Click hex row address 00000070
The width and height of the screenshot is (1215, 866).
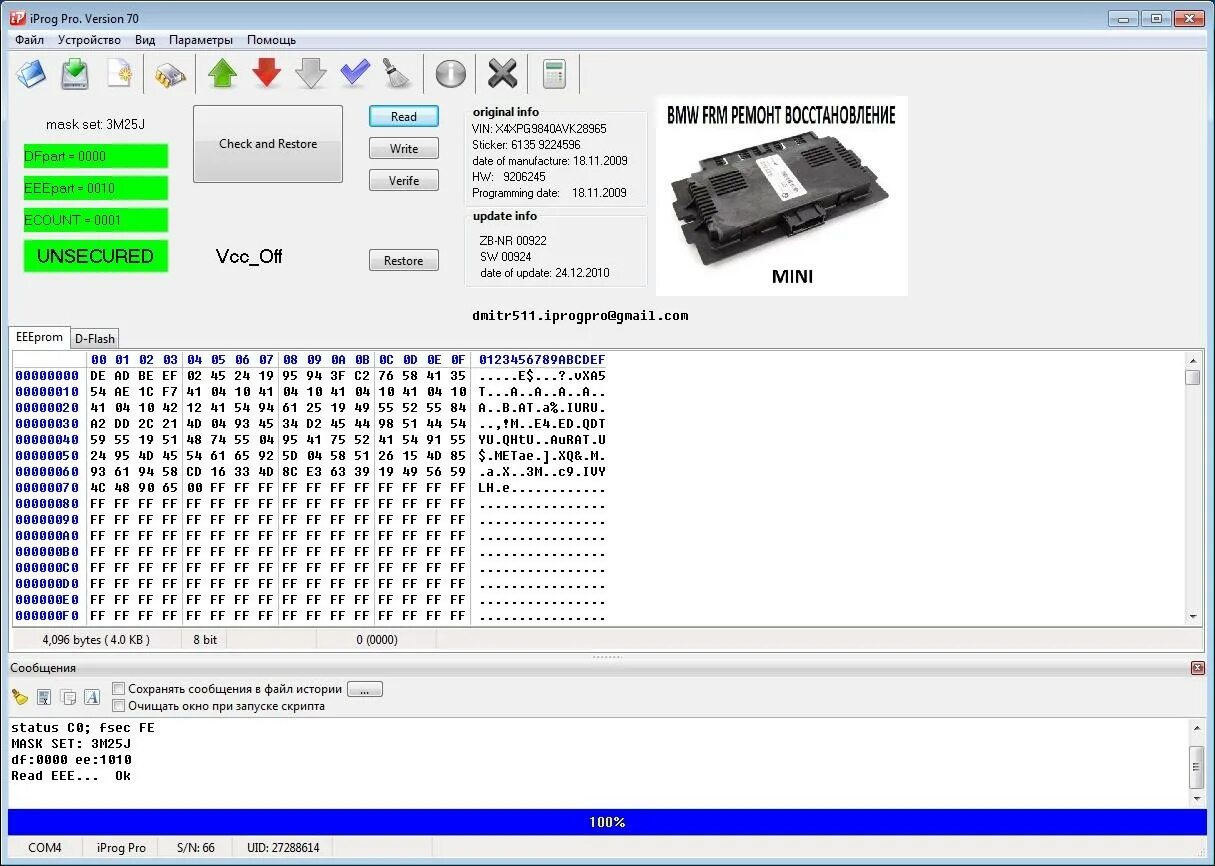point(47,488)
